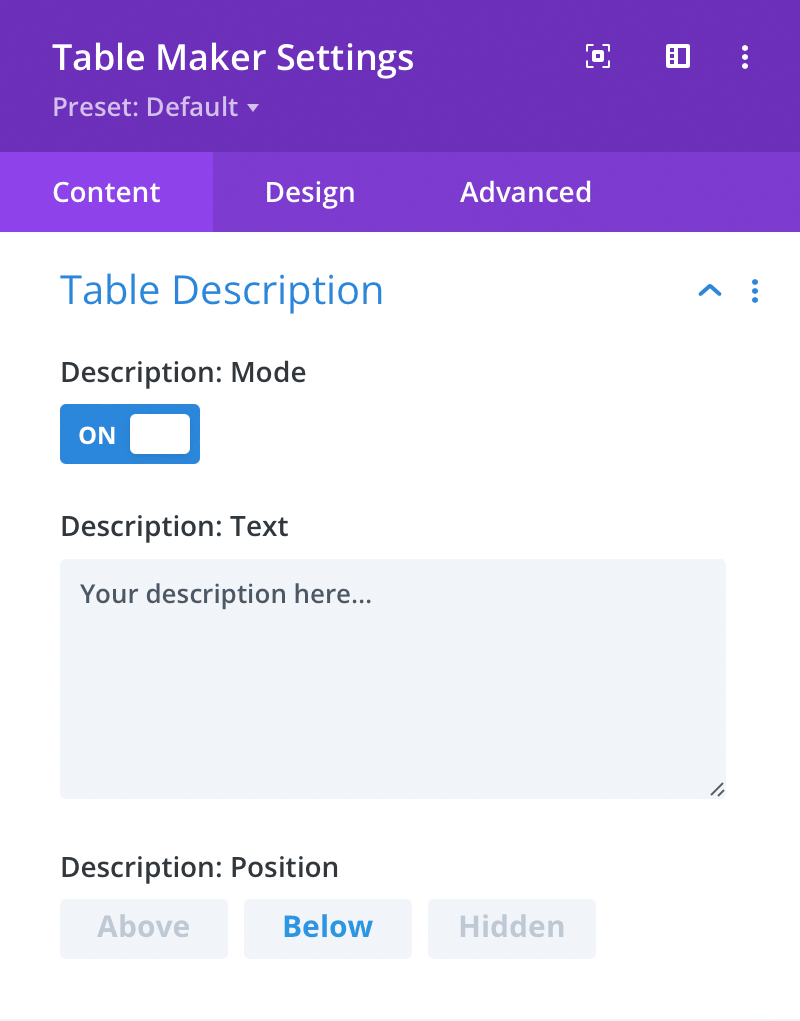Snap the settings modal to sidebar

pos(678,57)
